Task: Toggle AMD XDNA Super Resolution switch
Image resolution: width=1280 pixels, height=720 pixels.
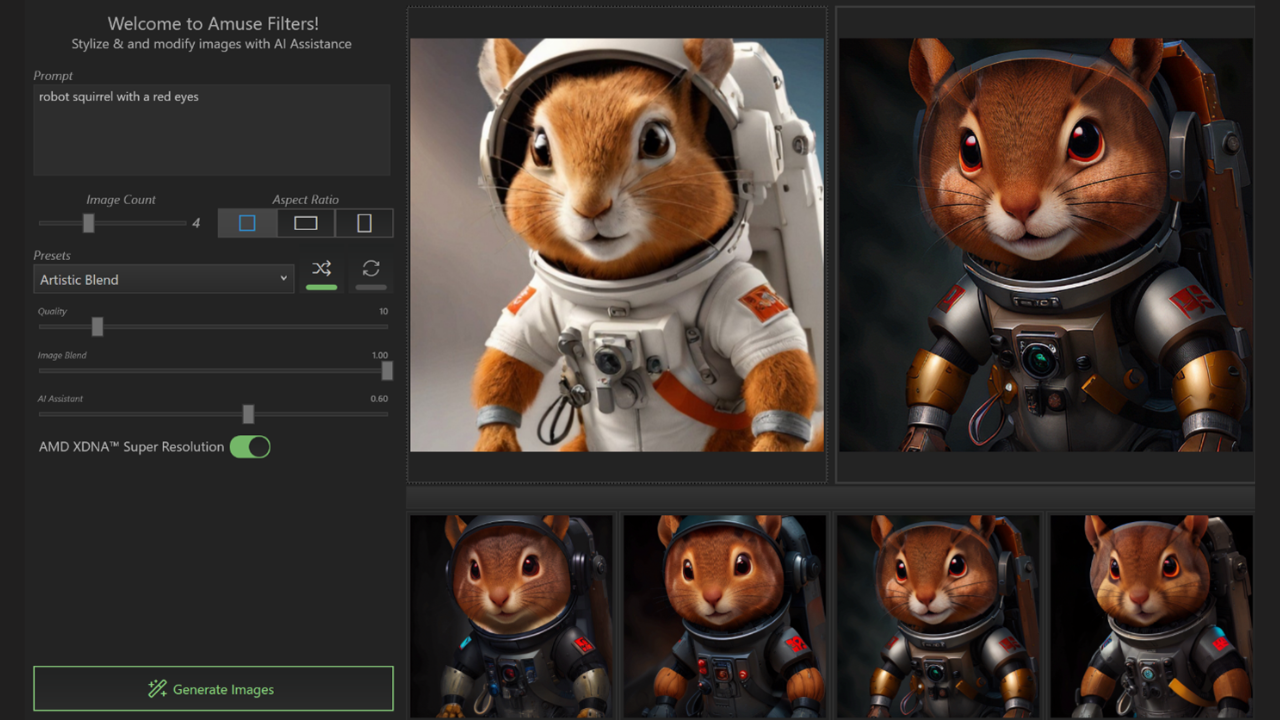Action: click(250, 447)
